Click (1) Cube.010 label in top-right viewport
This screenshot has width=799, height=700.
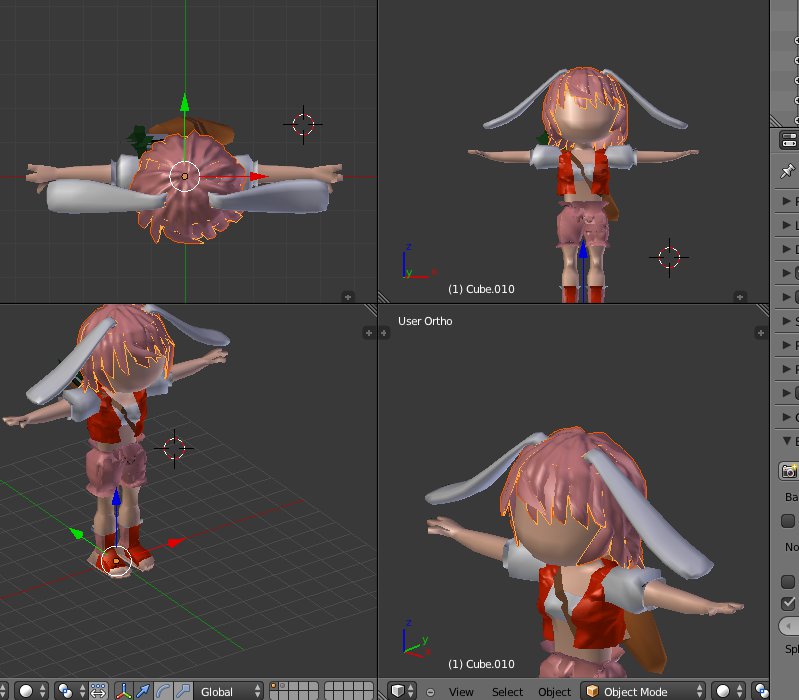click(x=481, y=289)
